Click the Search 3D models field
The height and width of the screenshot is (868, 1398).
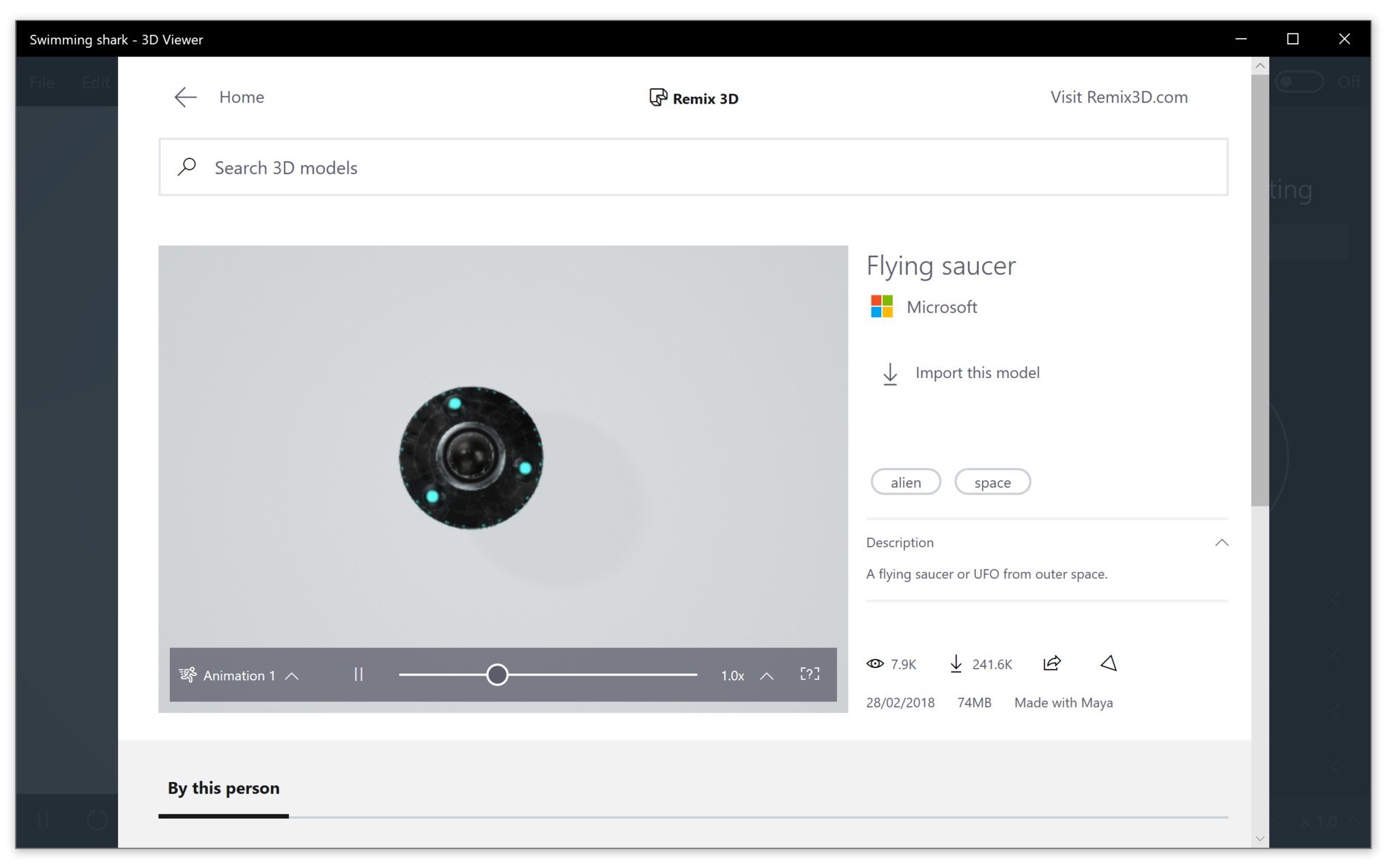coord(693,168)
